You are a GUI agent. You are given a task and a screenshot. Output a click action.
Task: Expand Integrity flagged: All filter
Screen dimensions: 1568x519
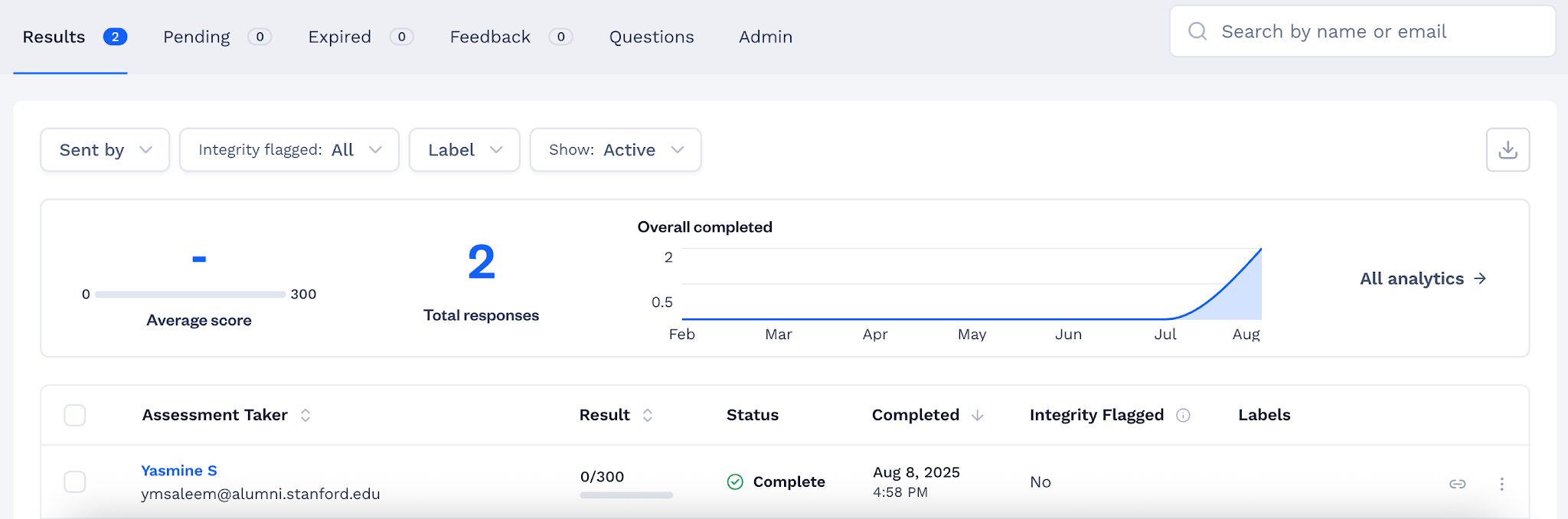point(289,150)
